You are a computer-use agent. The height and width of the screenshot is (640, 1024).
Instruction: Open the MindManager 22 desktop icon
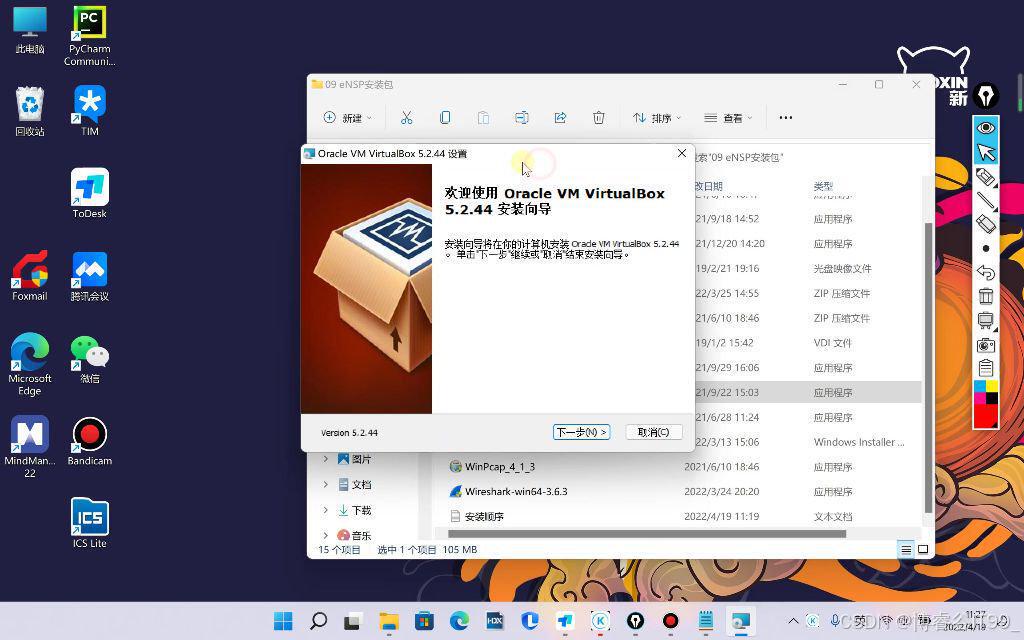(29, 447)
